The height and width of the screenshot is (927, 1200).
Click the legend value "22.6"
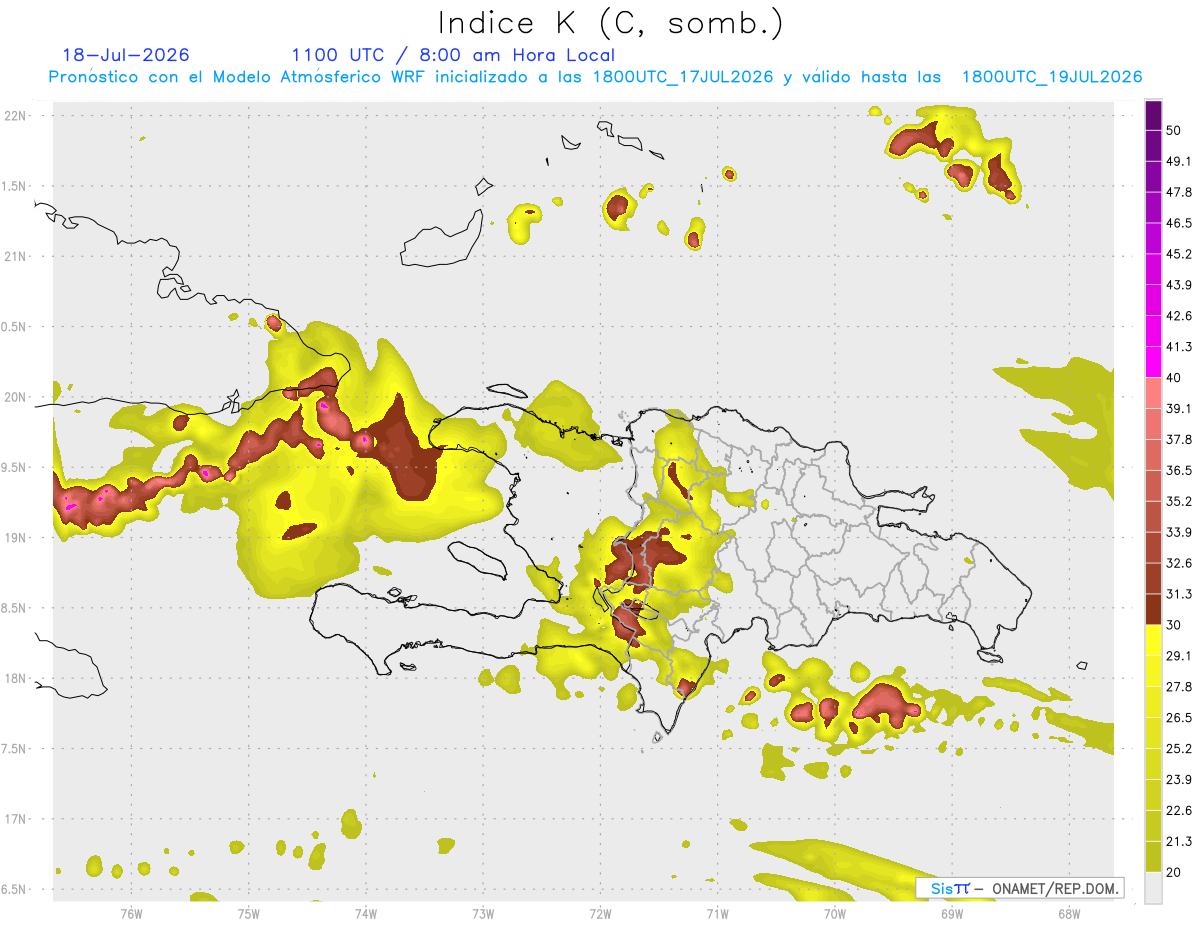(1178, 811)
